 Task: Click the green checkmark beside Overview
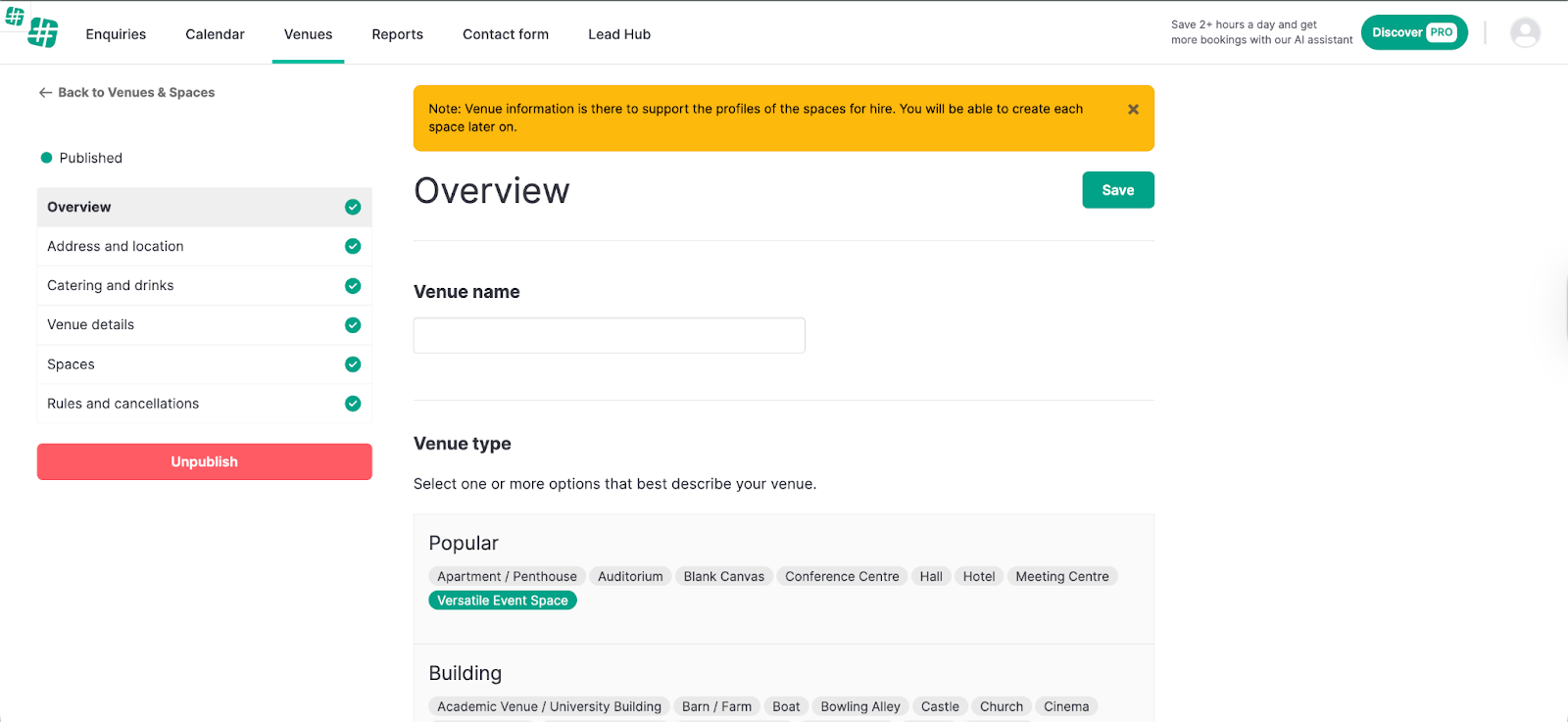[353, 208]
